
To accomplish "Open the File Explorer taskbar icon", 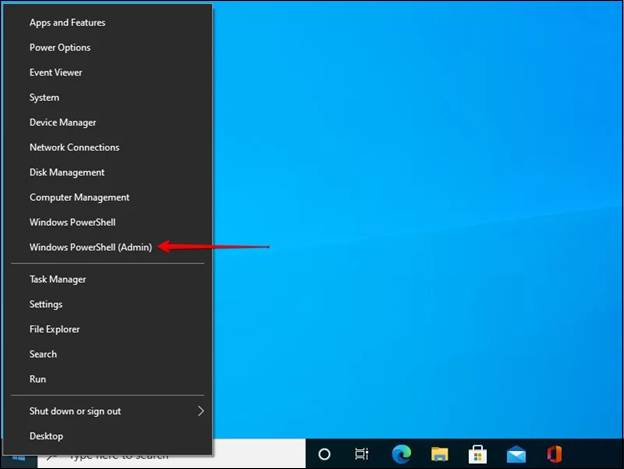I will (x=439, y=454).
